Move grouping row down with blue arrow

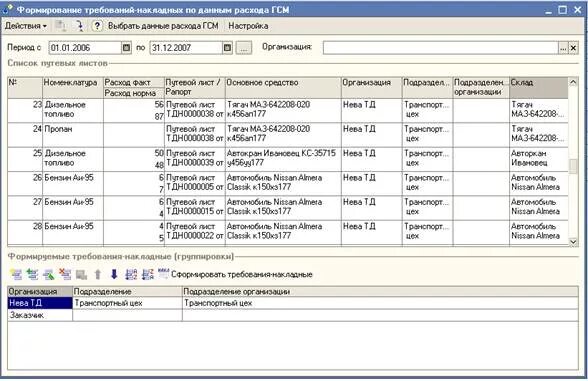[x=114, y=274]
